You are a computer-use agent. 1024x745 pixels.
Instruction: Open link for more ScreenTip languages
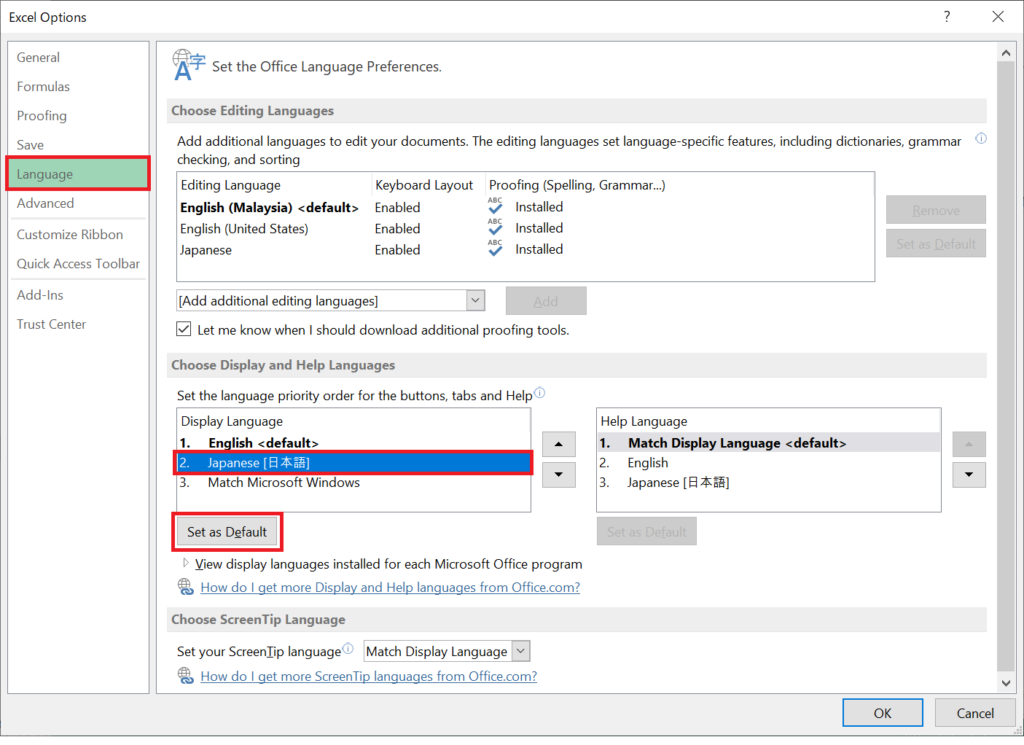pos(368,676)
